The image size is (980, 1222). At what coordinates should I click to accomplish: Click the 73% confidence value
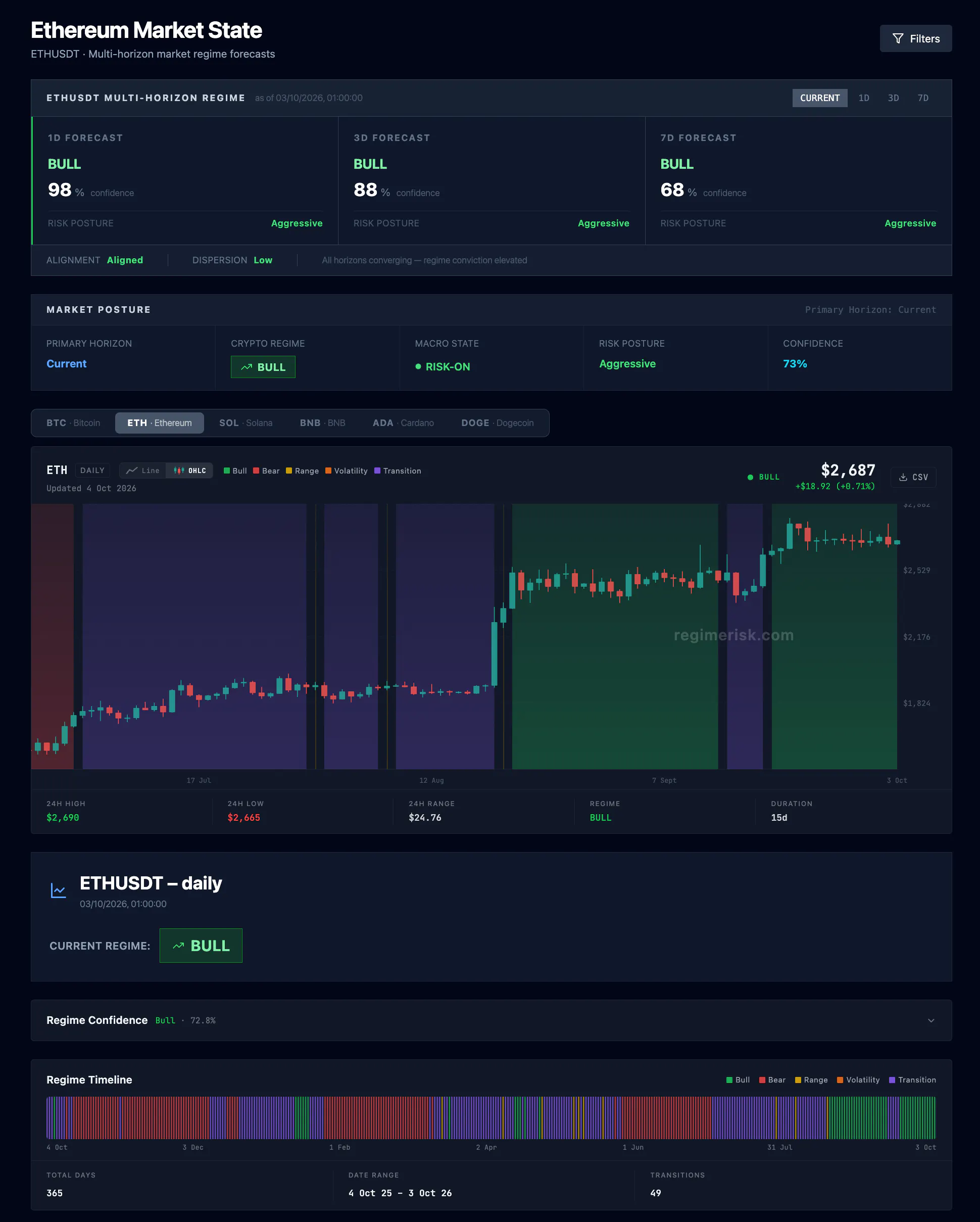pyautogui.click(x=795, y=364)
